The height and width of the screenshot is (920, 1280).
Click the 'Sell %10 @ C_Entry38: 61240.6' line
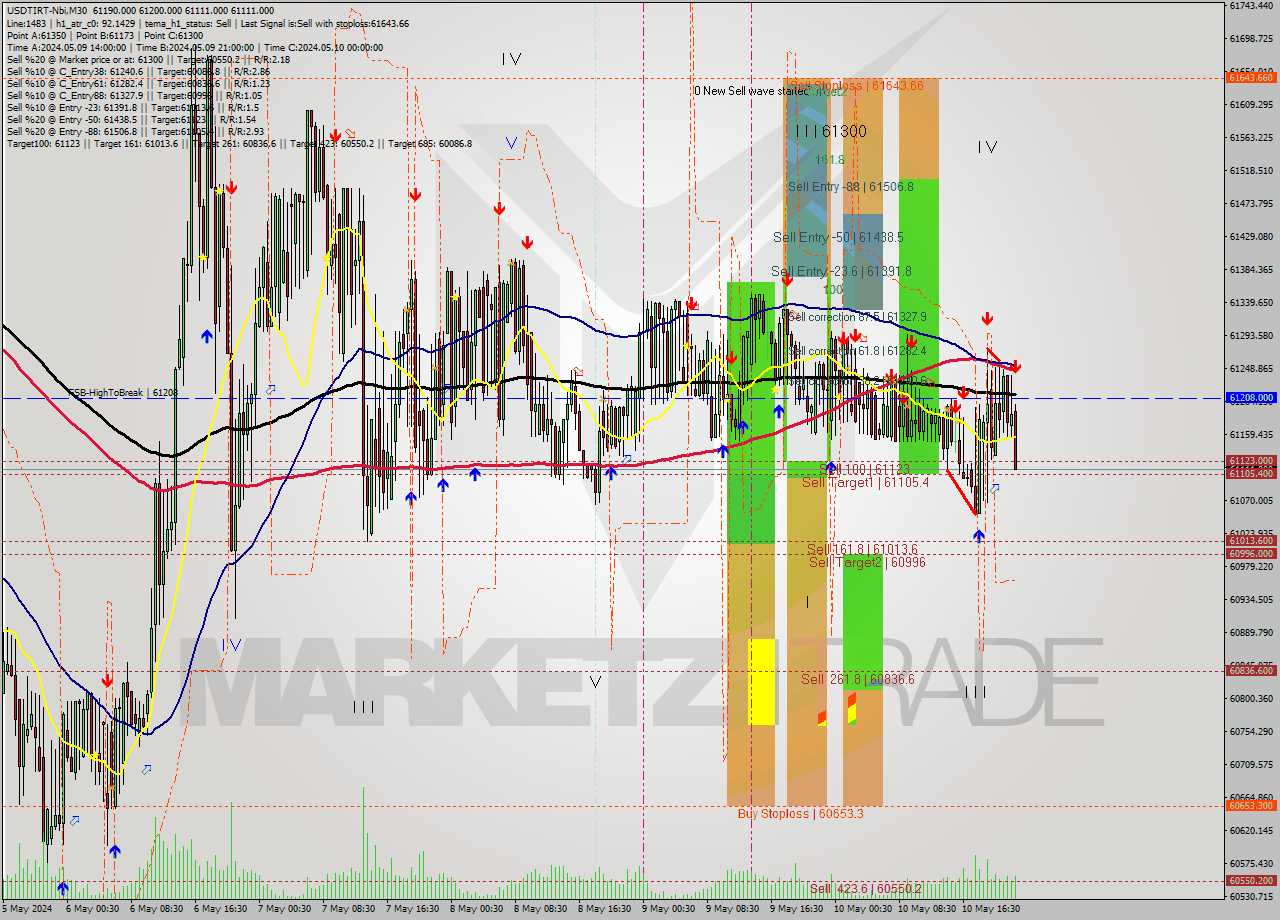pos(138,71)
